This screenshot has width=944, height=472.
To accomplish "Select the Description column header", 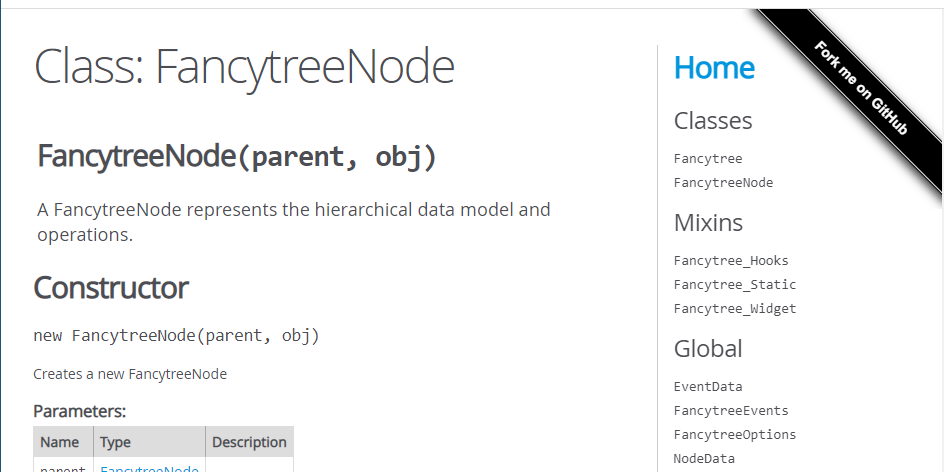I will click(x=249, y=442).
